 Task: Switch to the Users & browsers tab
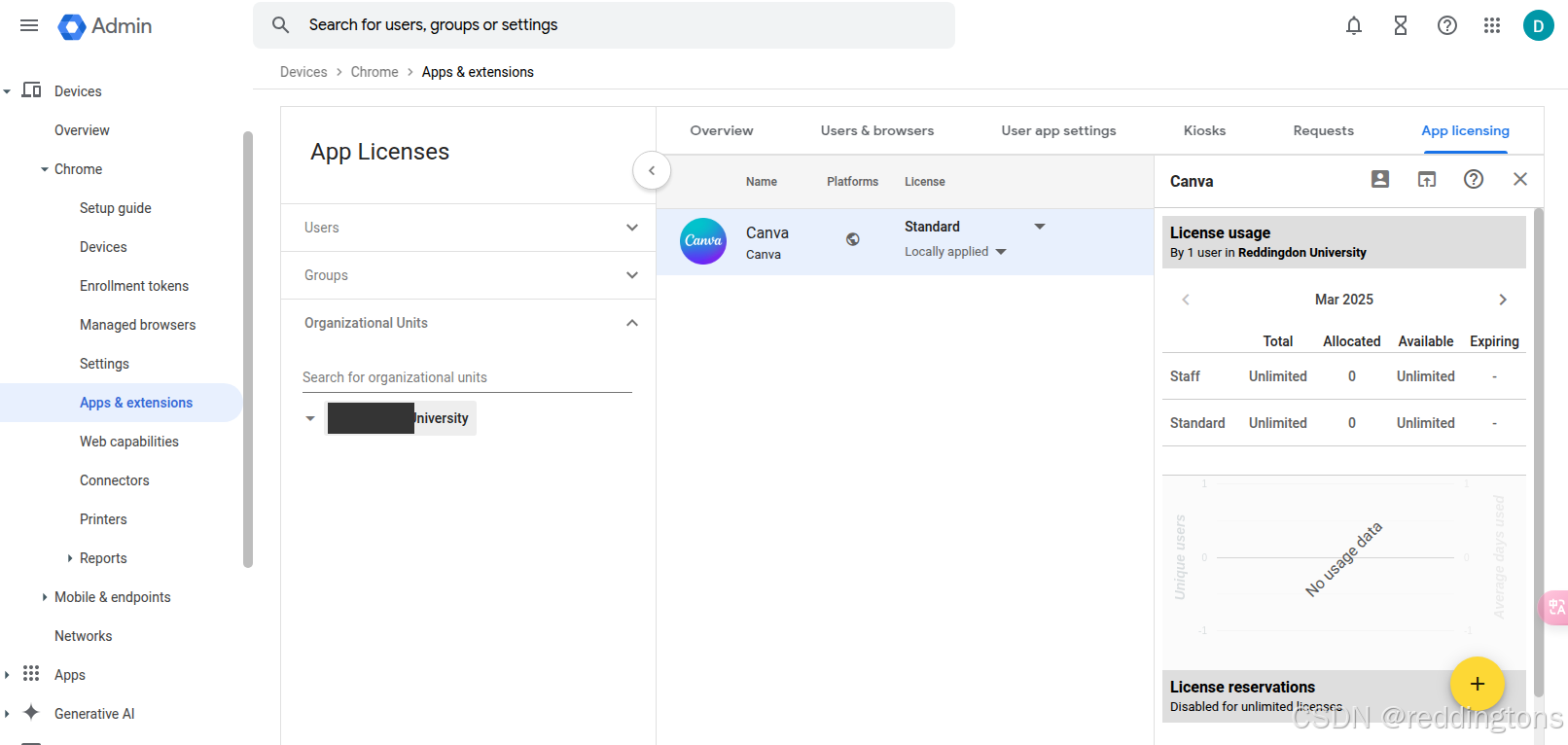876,130
